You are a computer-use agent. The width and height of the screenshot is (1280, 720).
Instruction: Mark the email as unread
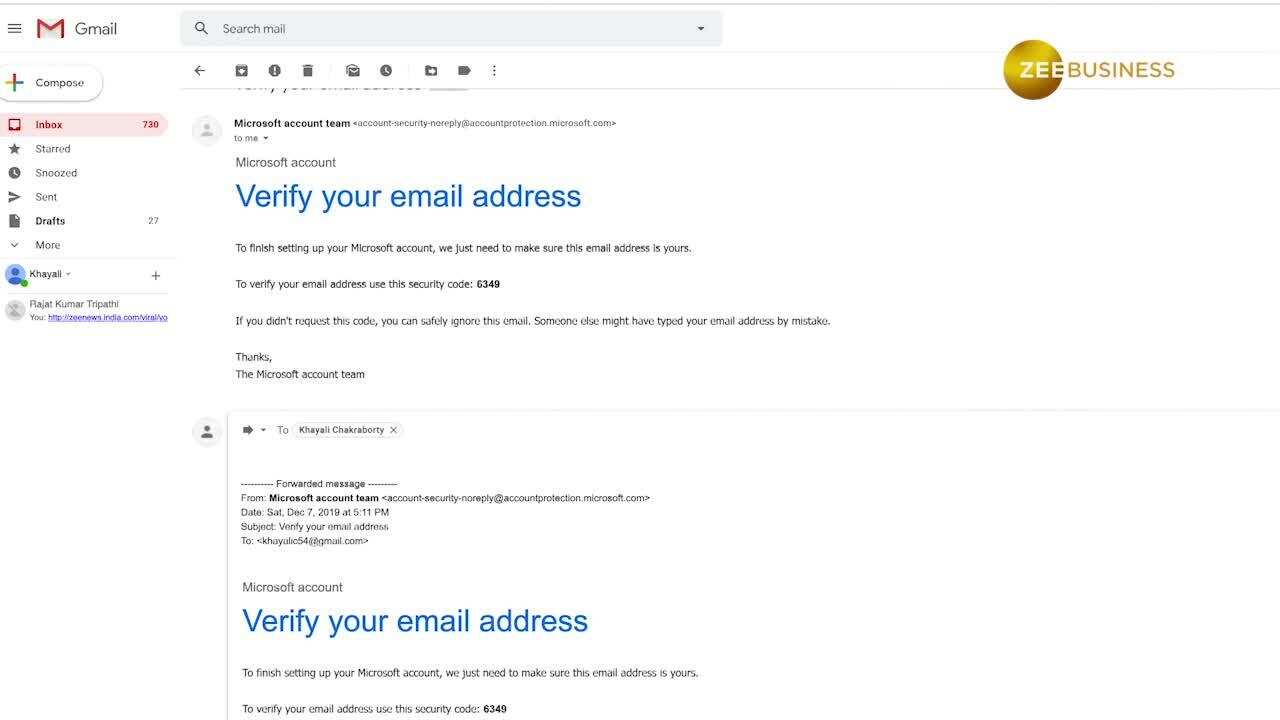tap(352, 70)
